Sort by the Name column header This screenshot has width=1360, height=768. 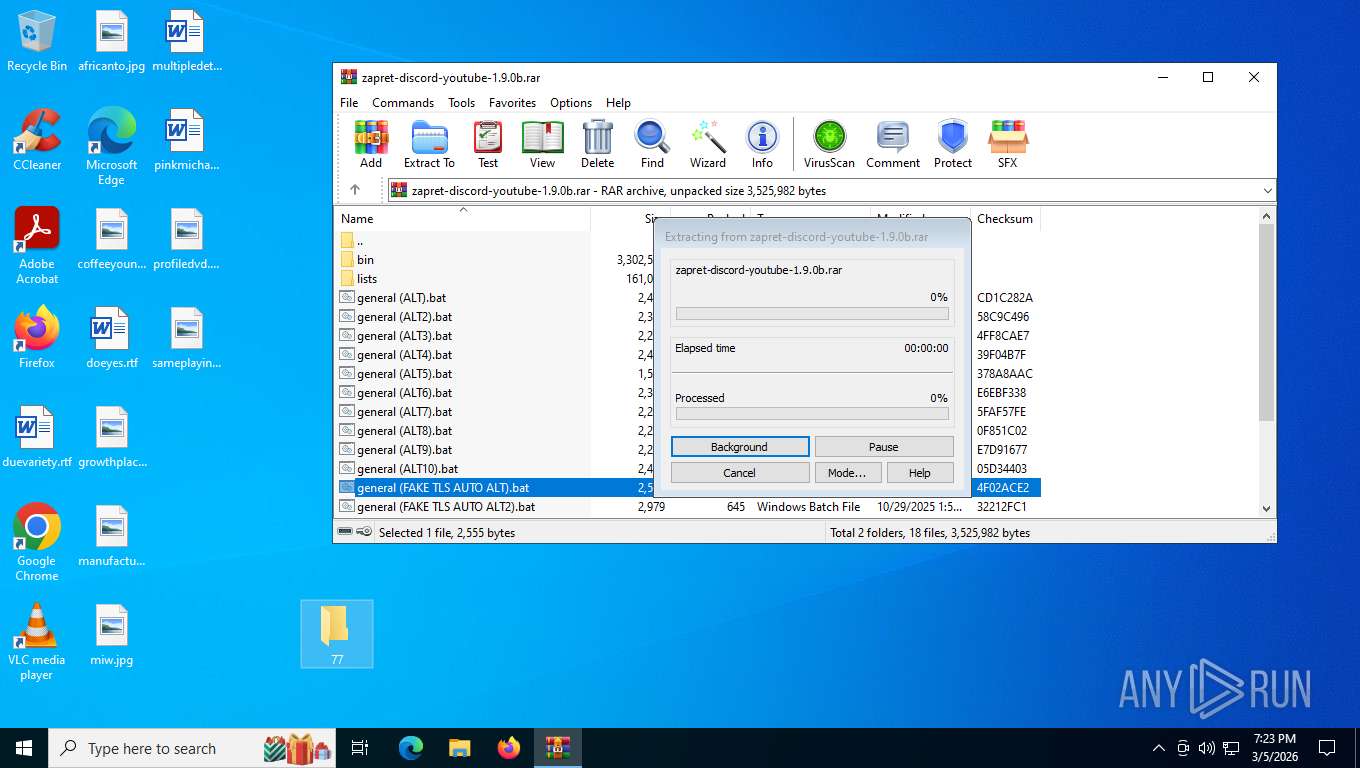[x=462, y=218]
